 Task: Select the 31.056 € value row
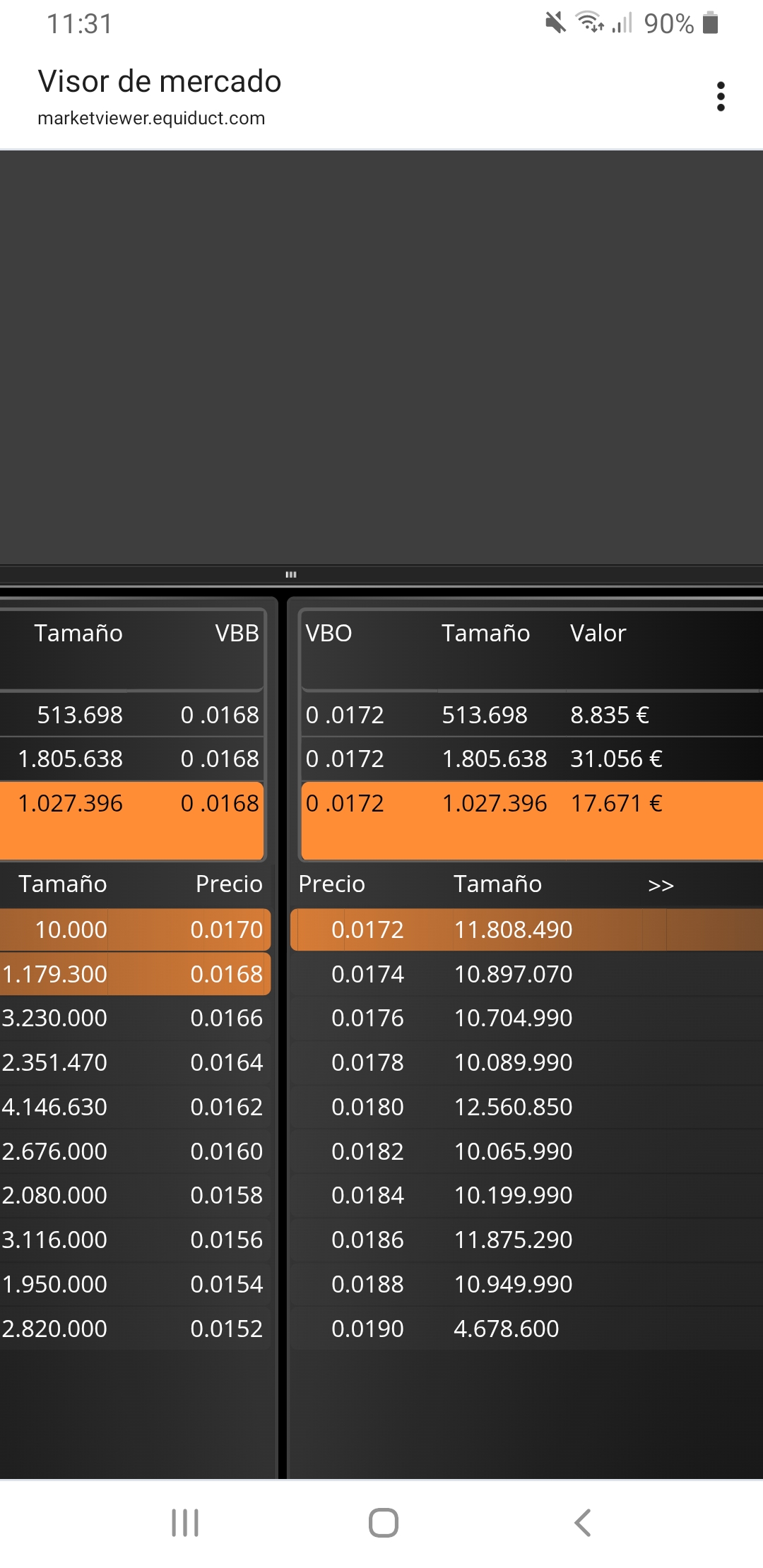[532, 759]
